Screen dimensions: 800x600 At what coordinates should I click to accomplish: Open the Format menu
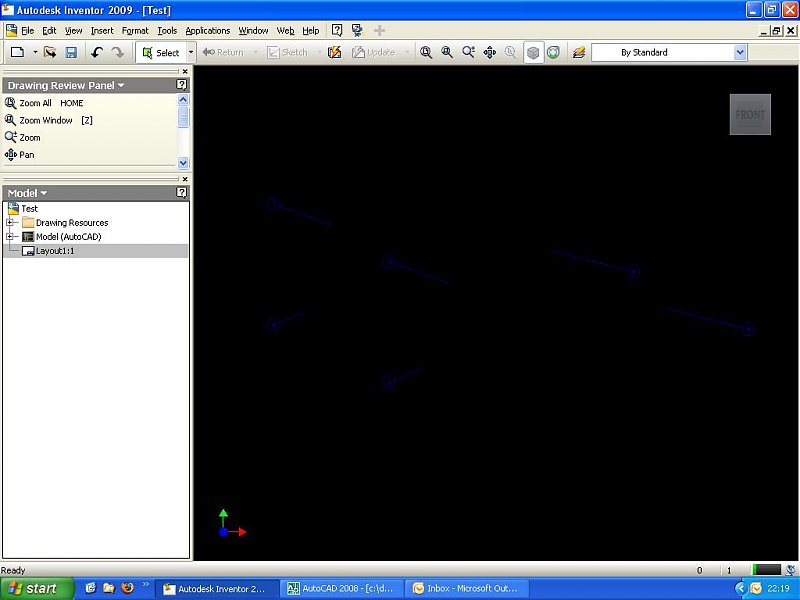pyautogui.click(x=135, y=31)
